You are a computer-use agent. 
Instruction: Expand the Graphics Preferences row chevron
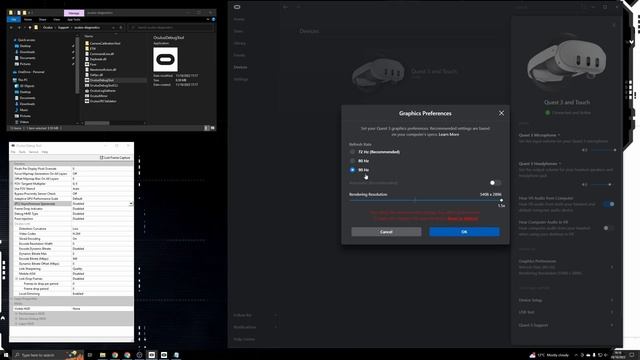coord(611,267)
